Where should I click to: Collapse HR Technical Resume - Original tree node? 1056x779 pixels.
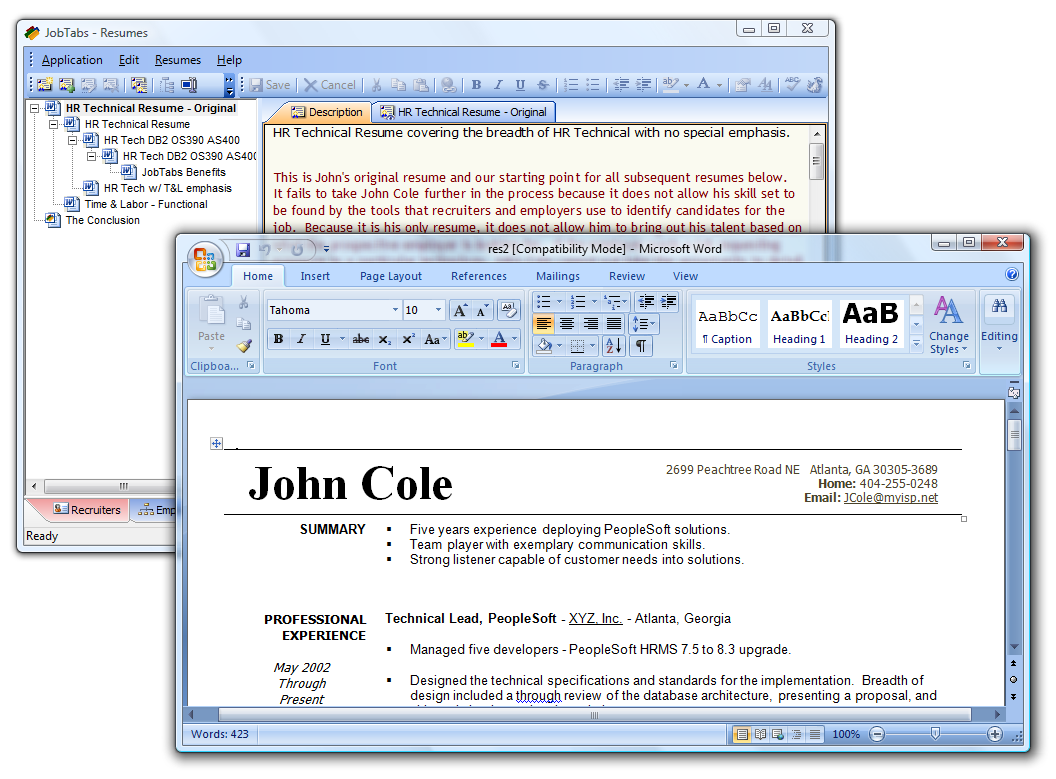pos(35,108)
